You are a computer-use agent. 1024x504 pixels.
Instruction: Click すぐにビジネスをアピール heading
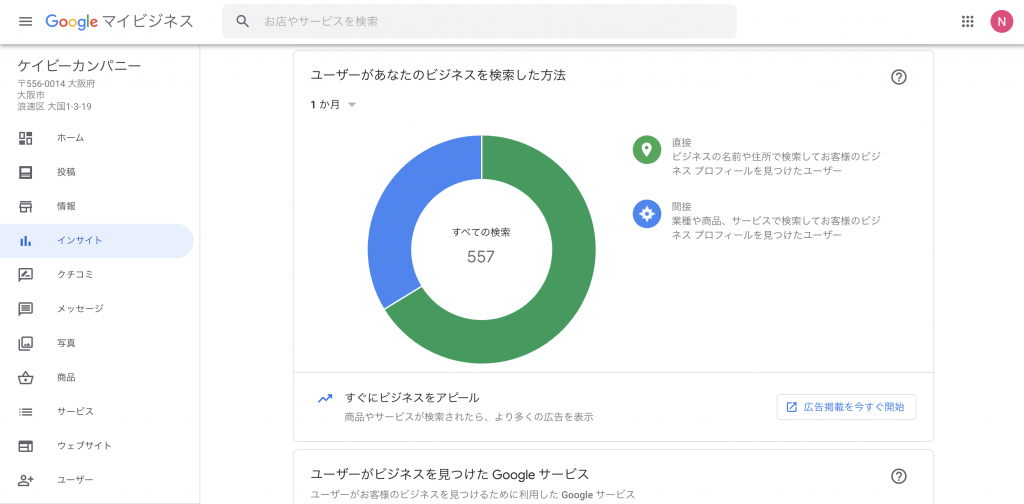(412, 398)
